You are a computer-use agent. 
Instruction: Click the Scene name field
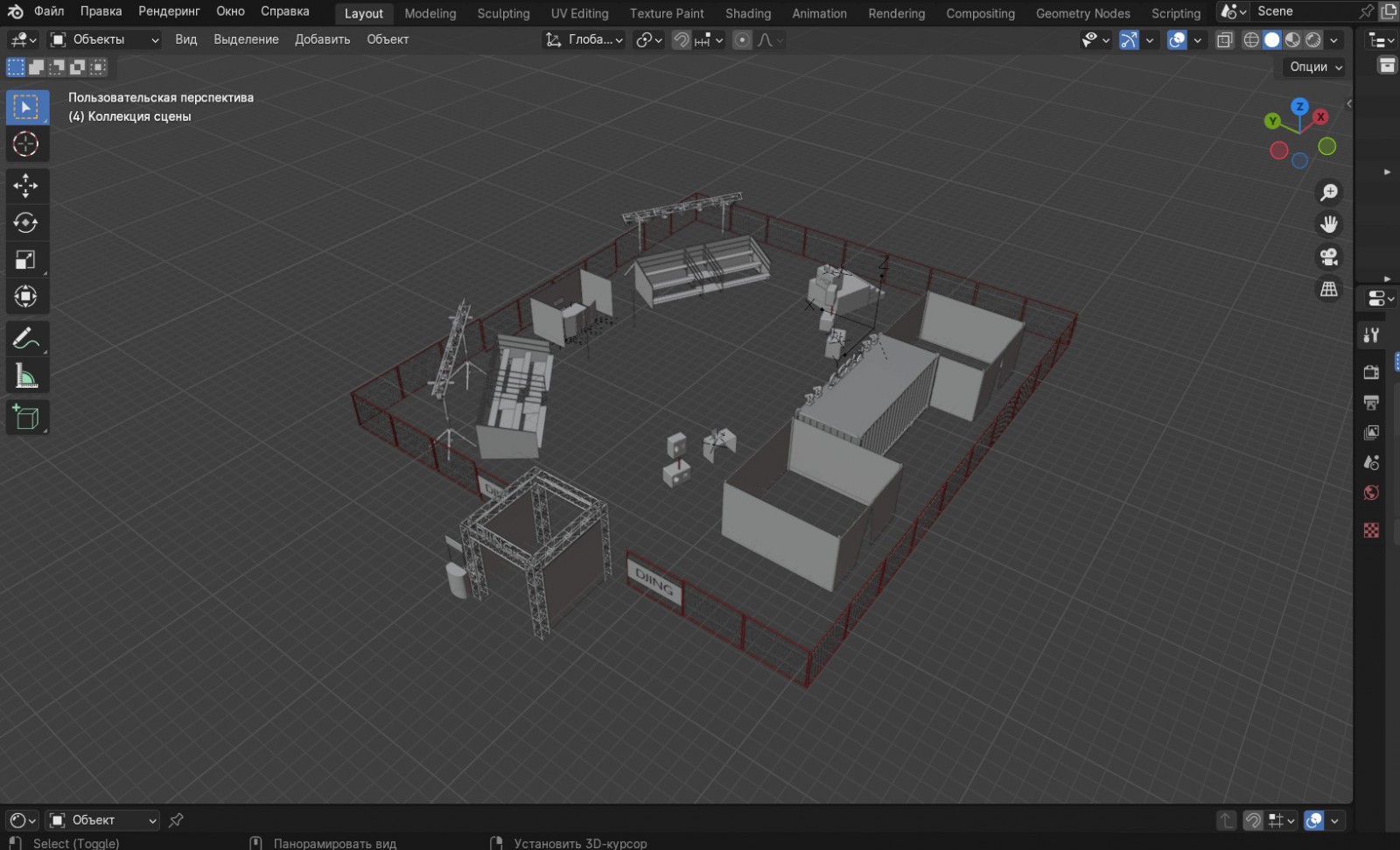tap(1303, 11)
